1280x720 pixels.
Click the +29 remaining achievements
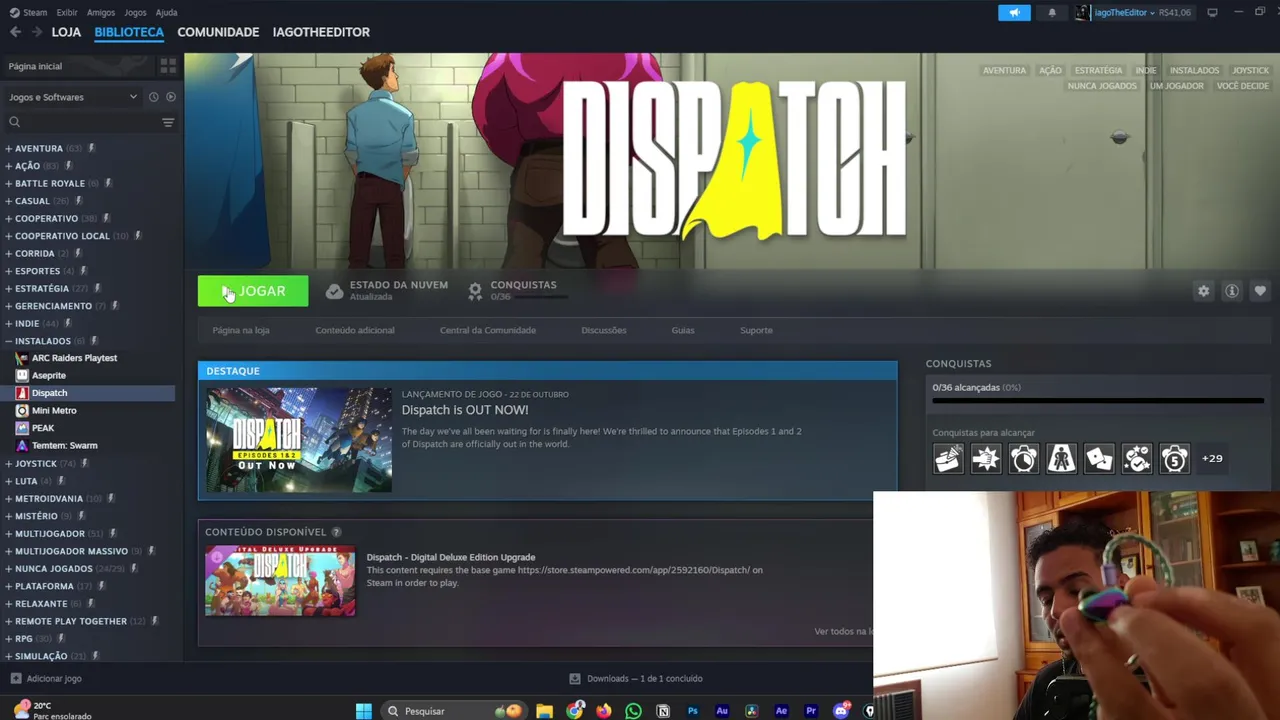click(1212, 458)
